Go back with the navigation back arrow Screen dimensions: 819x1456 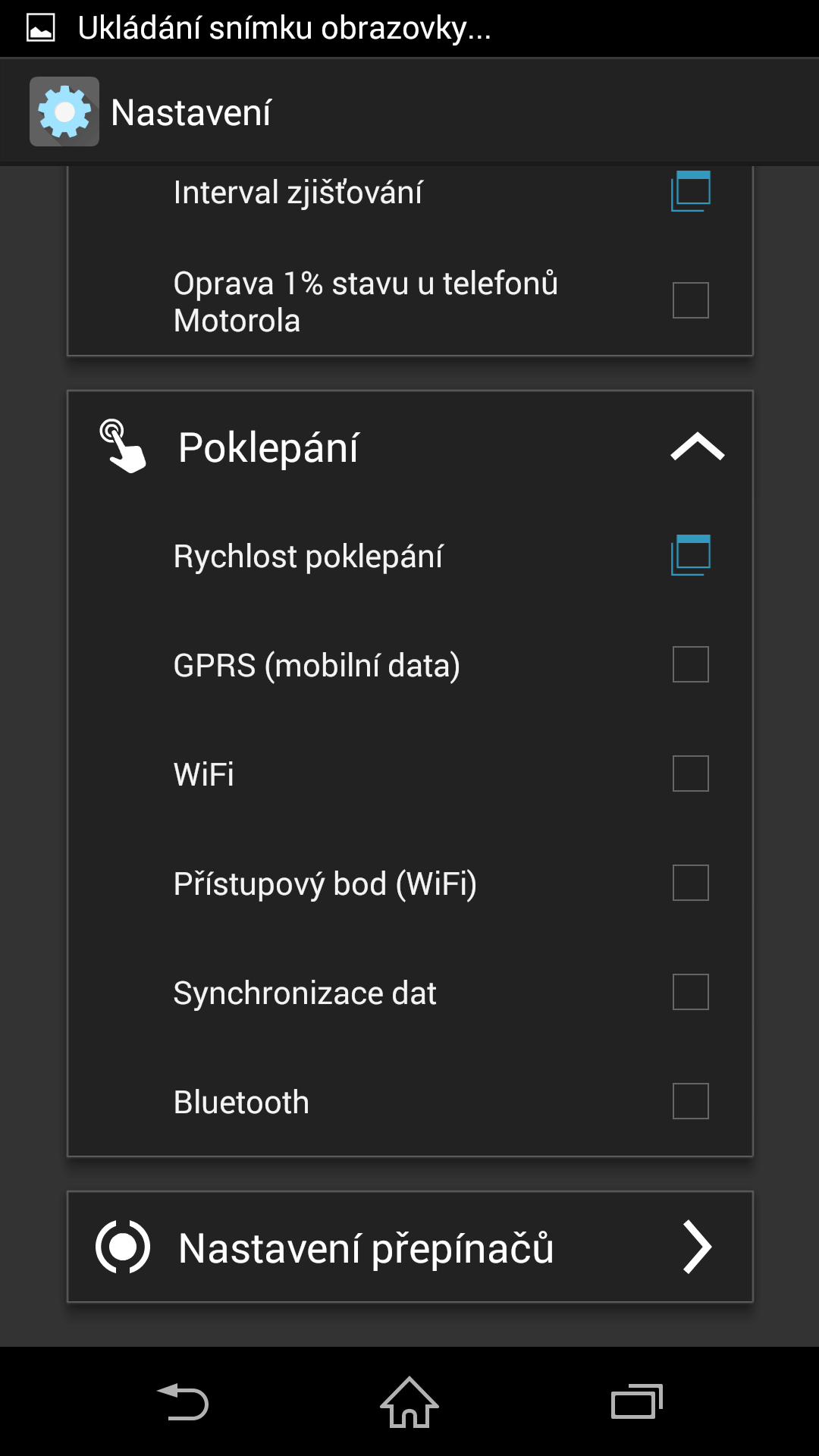pyautogui.click(x=183, y=1401)
